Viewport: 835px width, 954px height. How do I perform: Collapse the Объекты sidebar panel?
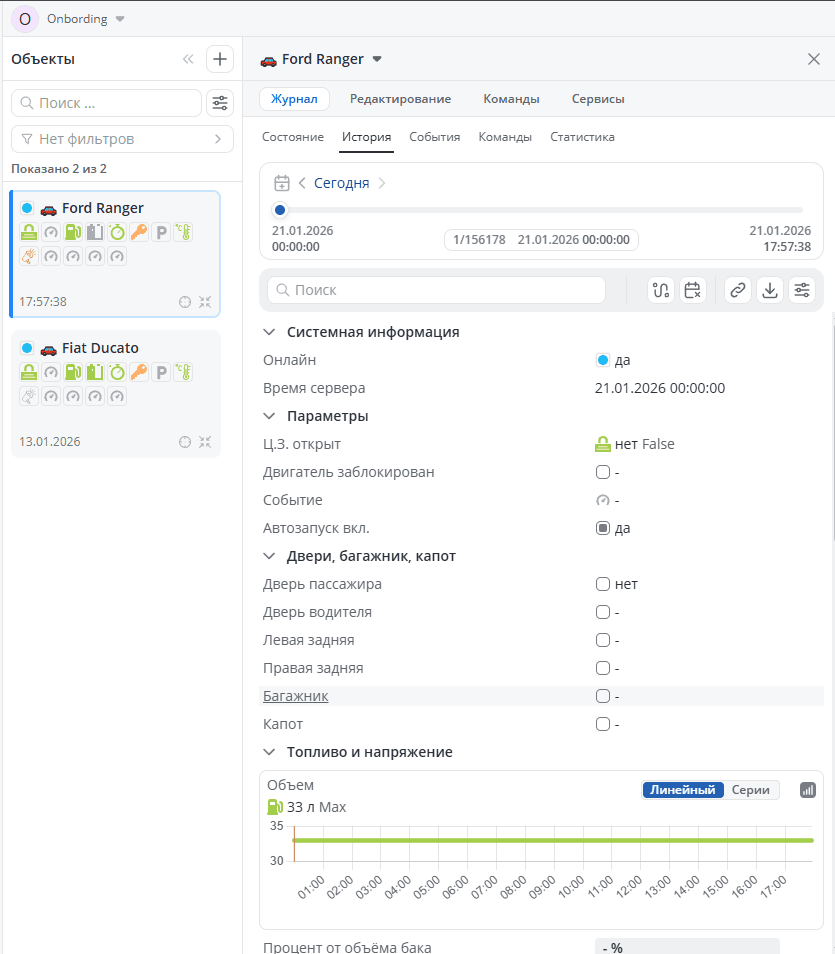click(188, 59)
